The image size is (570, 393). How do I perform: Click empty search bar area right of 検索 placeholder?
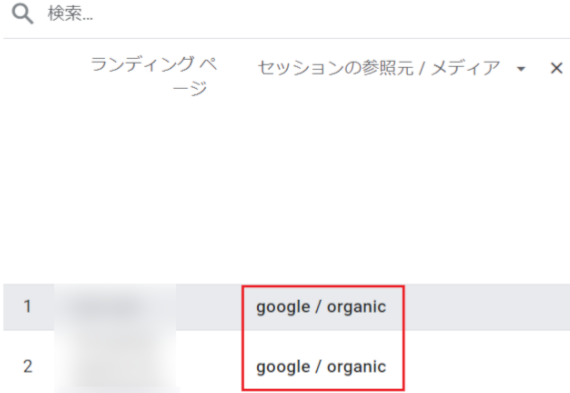tap(327, 15)
